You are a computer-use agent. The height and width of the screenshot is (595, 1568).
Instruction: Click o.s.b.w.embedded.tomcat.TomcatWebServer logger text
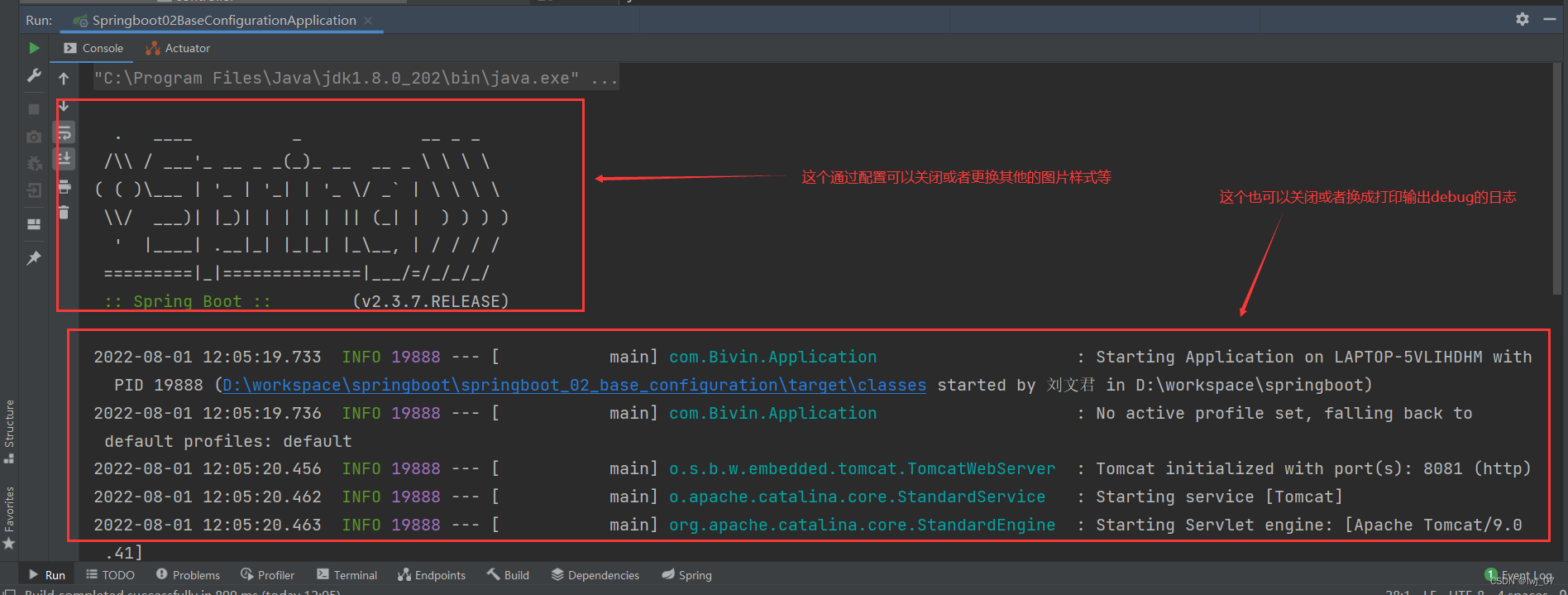(x=863, y=468)
